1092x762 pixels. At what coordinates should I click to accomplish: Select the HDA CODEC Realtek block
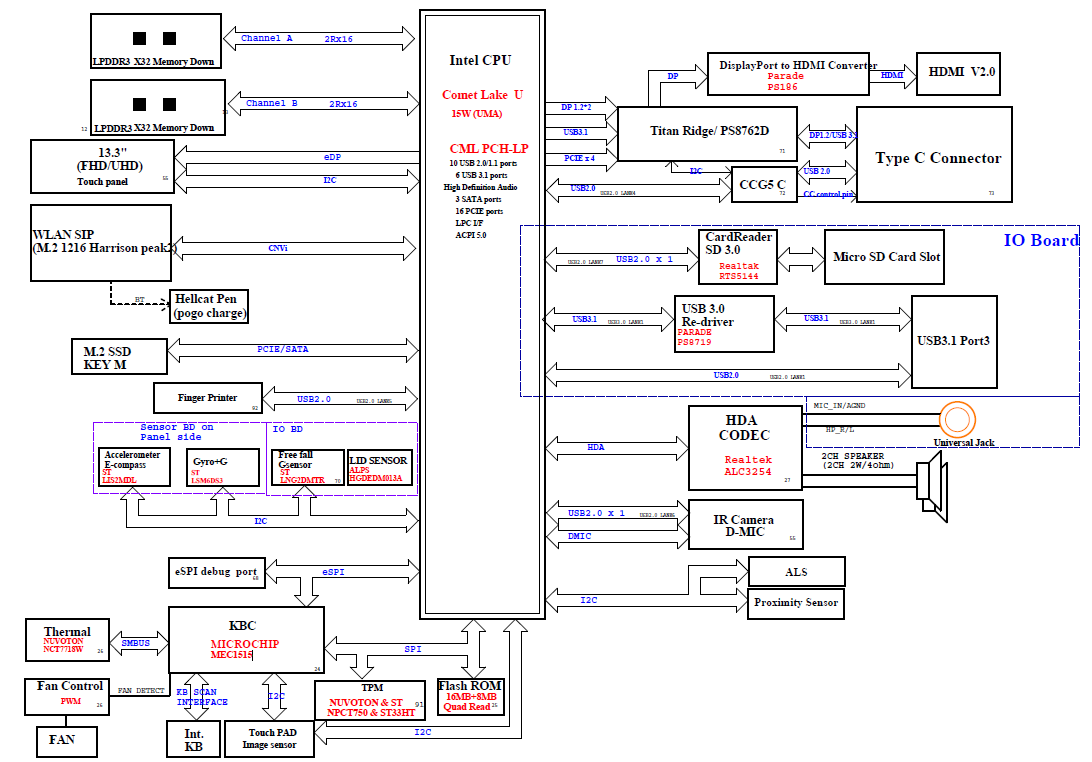745,448
